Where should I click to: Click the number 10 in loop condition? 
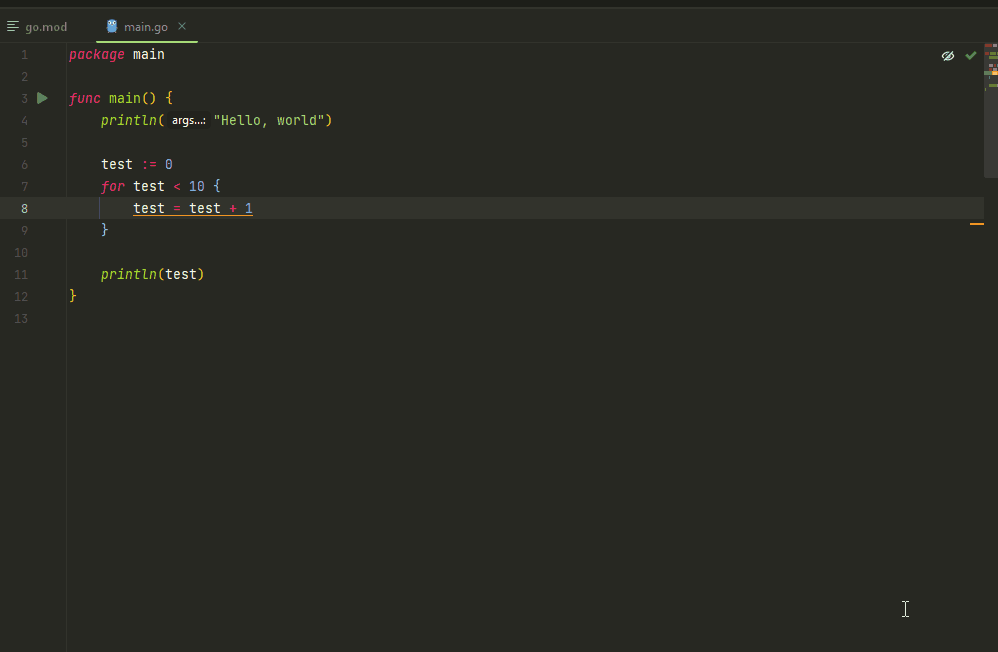point(197,187)
